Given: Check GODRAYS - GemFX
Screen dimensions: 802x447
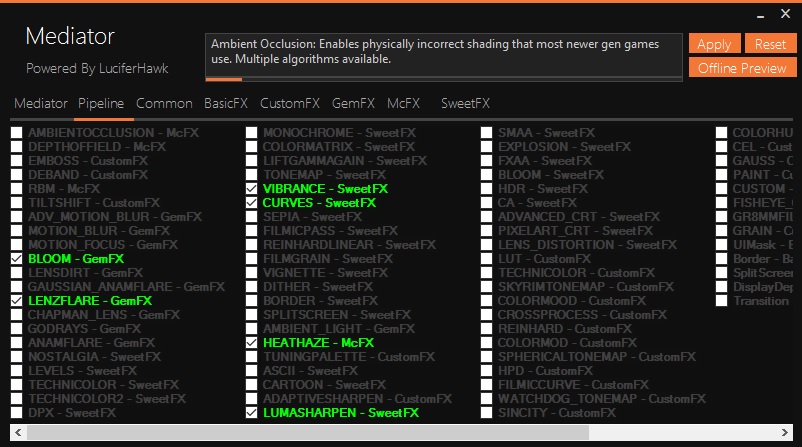Looking at the screenshot, I should click(x=17, y=329).
